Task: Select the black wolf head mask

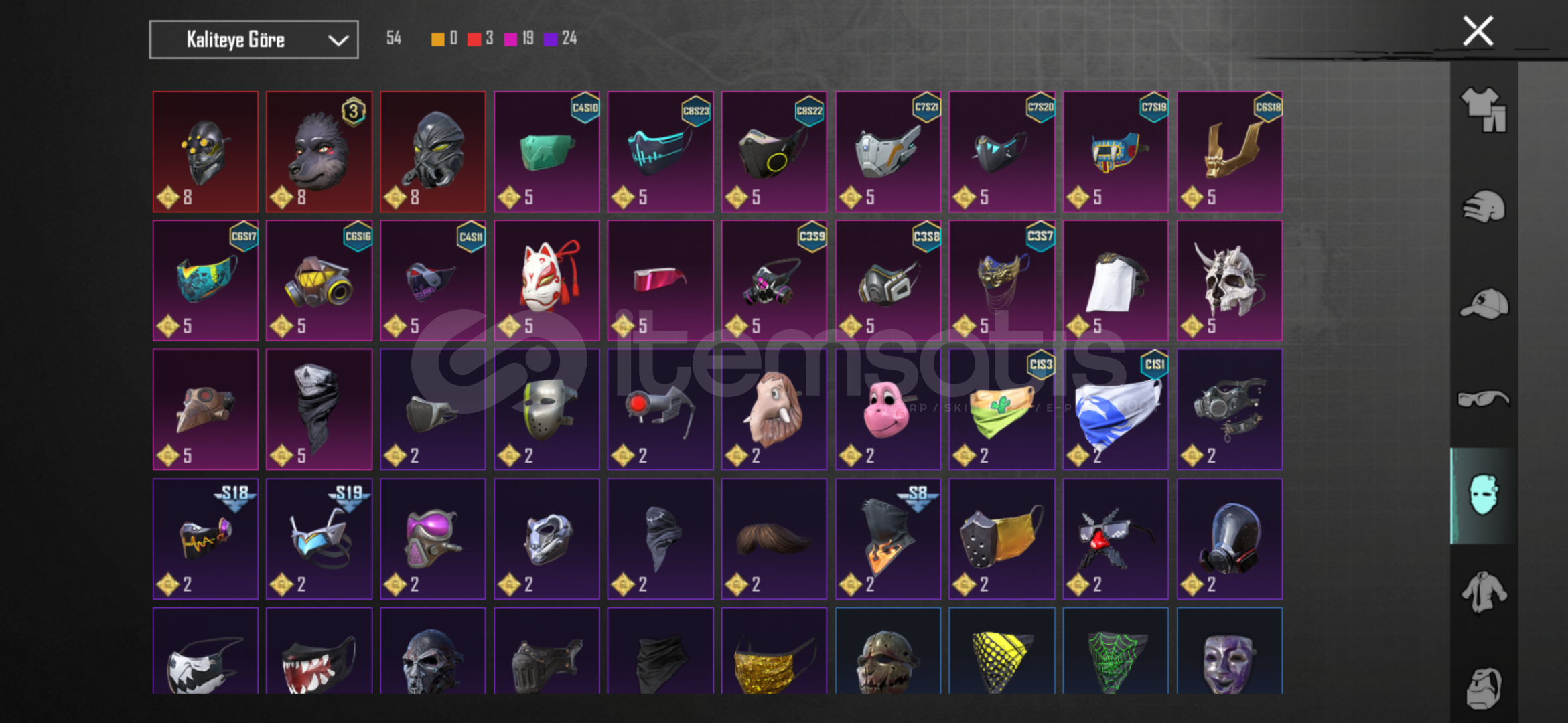Action: 319,152
